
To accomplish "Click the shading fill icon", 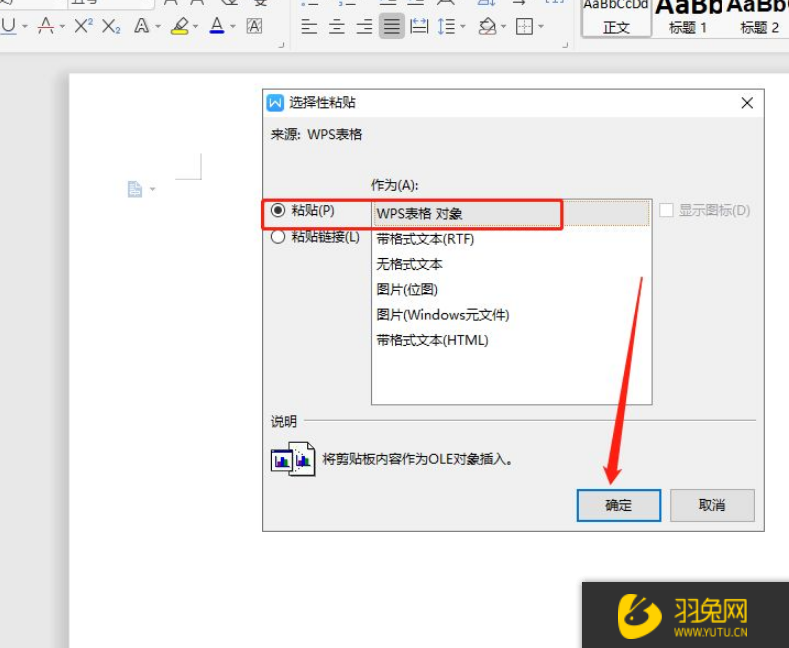I will coord(487,26).
